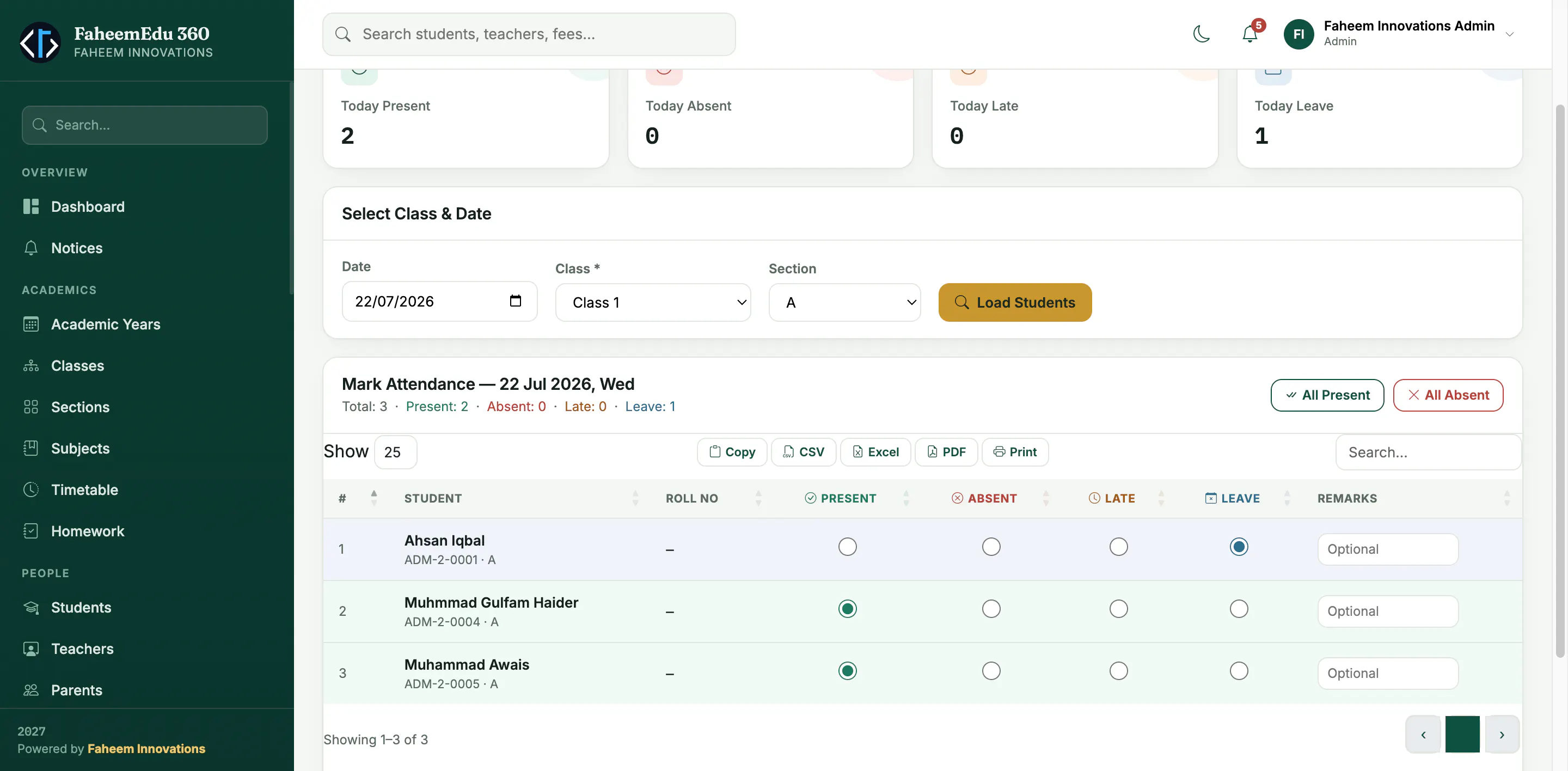Image resolution: width=1568 pixels, height=771 pixels.
Task: Click the Present column check-circle icon
Action: pos(810,498)
